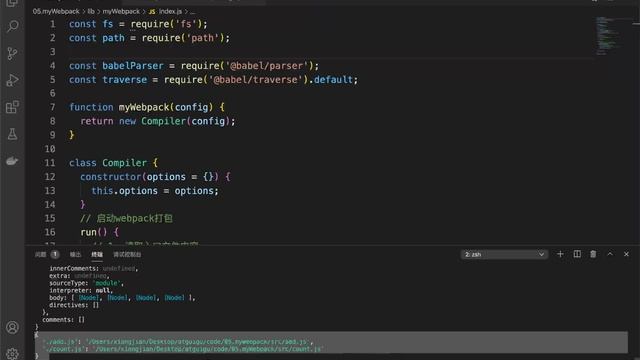This screenshot has height=360, width=640.
Task: Click the problems count badge '1'
Action: point(55,254)
